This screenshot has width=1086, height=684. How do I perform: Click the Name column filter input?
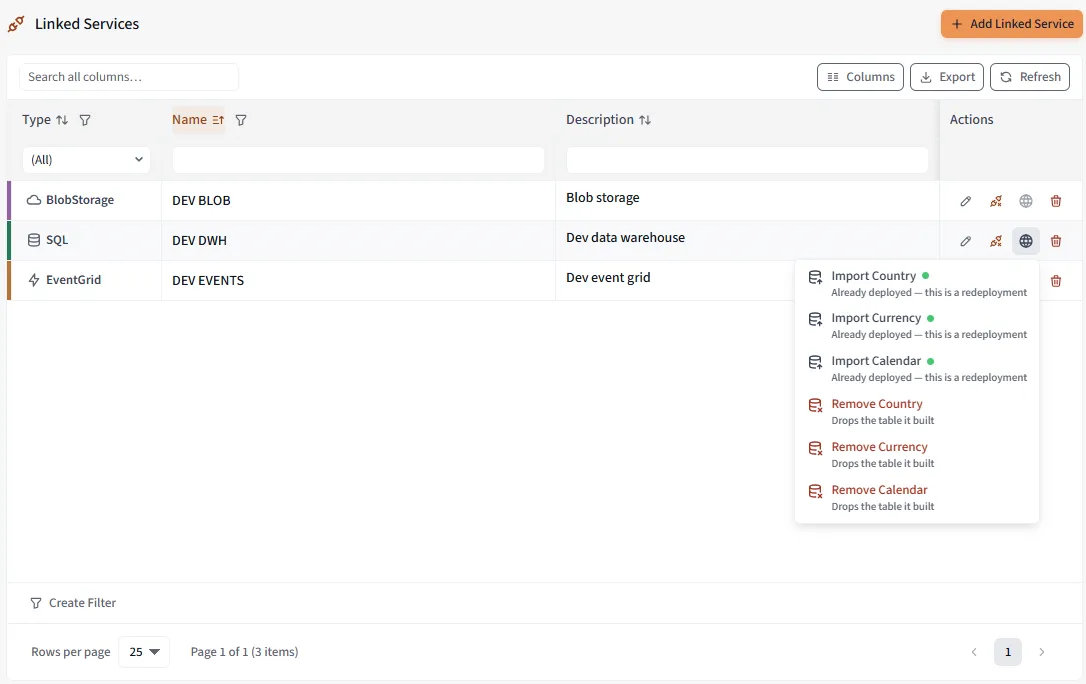358,160
